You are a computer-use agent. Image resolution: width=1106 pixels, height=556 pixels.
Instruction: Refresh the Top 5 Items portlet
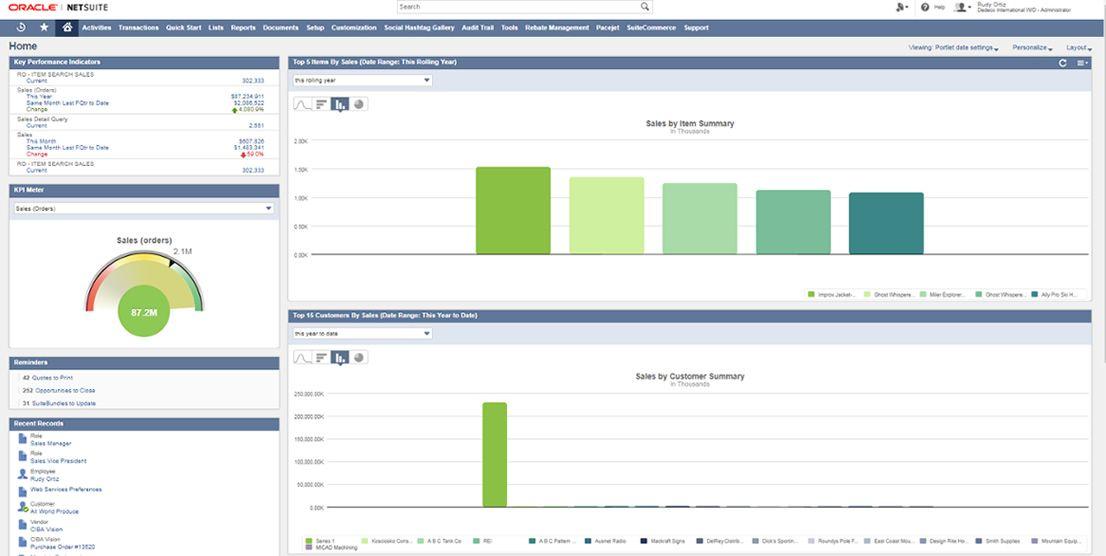point(1063,63)
